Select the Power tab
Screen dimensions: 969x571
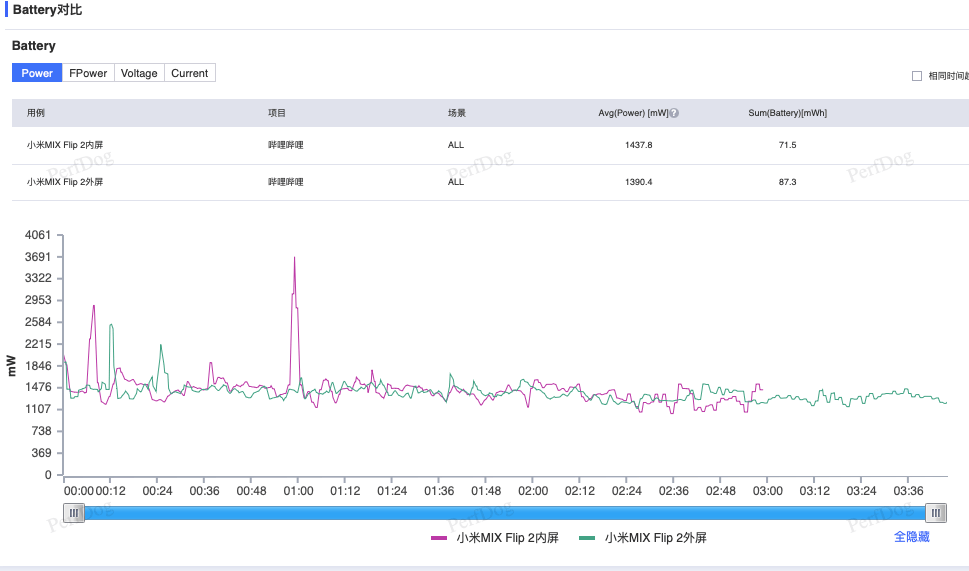pyautogui.click(x=37, y=73)
